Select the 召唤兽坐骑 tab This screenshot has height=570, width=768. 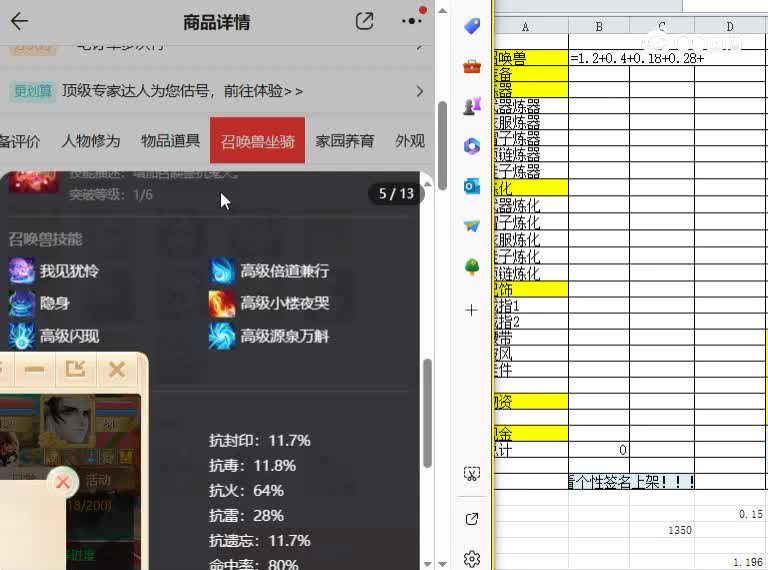coord(257,141)
